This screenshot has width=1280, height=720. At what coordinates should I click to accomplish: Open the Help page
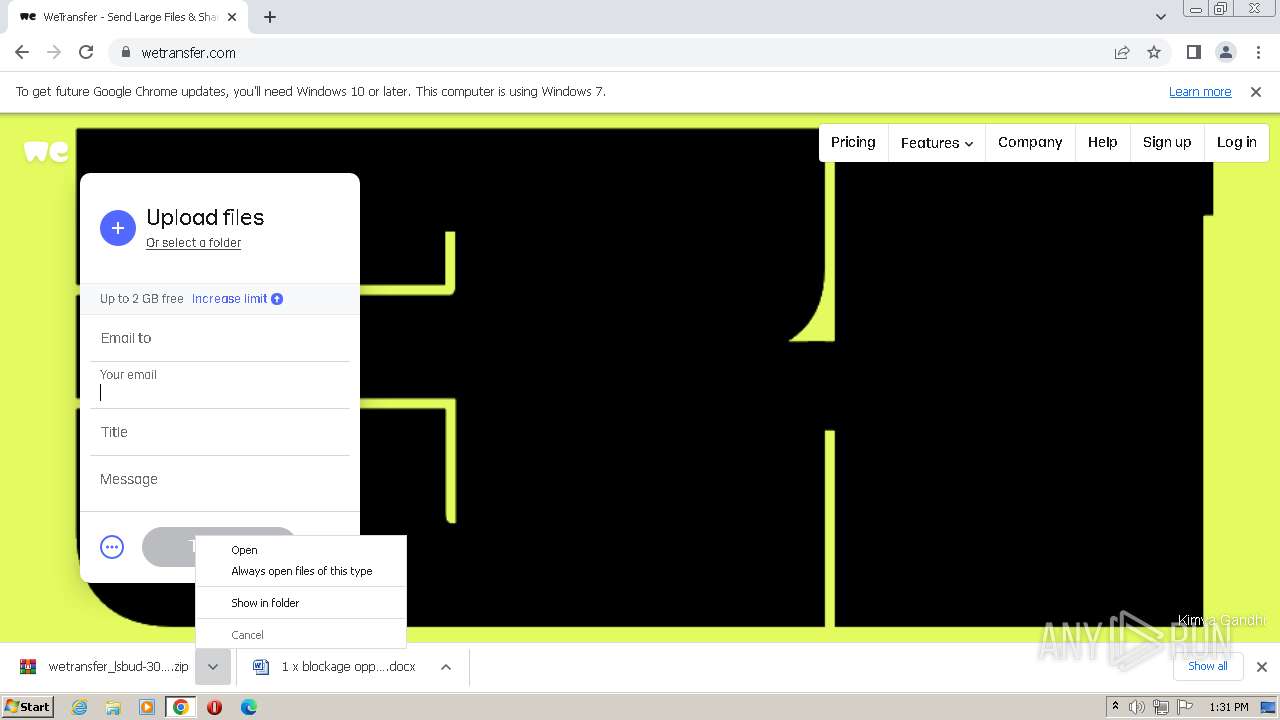pos(1103,143)
